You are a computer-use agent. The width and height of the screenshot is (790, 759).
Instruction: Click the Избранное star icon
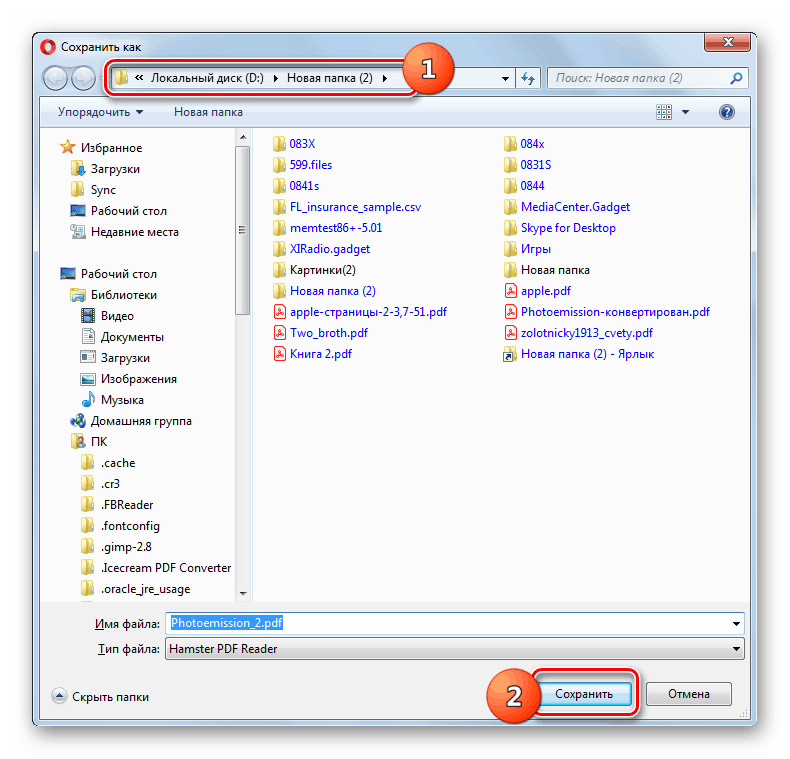point(68,147)
